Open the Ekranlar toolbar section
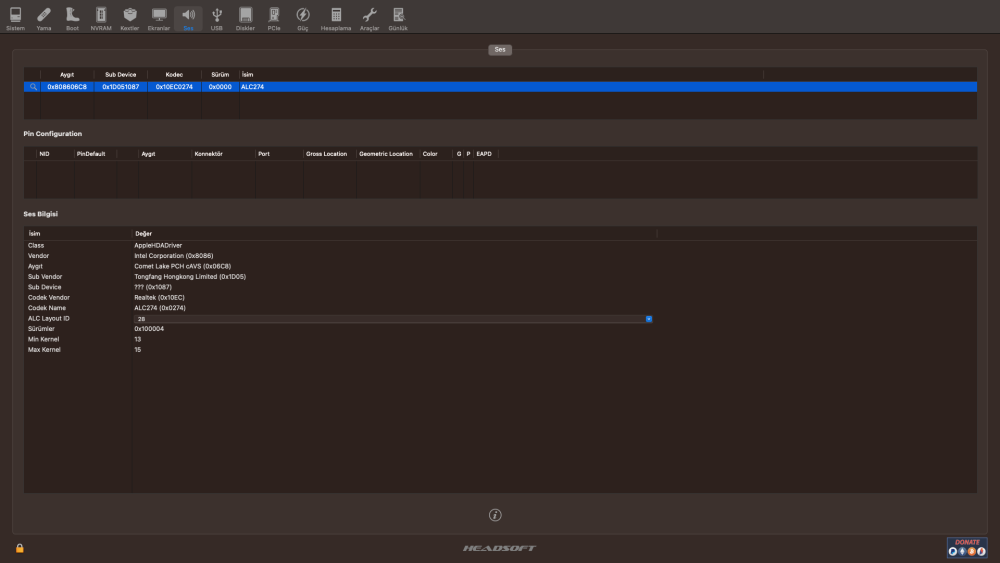1000x563 pixels. pyautogui.click(x=159, y=18)
